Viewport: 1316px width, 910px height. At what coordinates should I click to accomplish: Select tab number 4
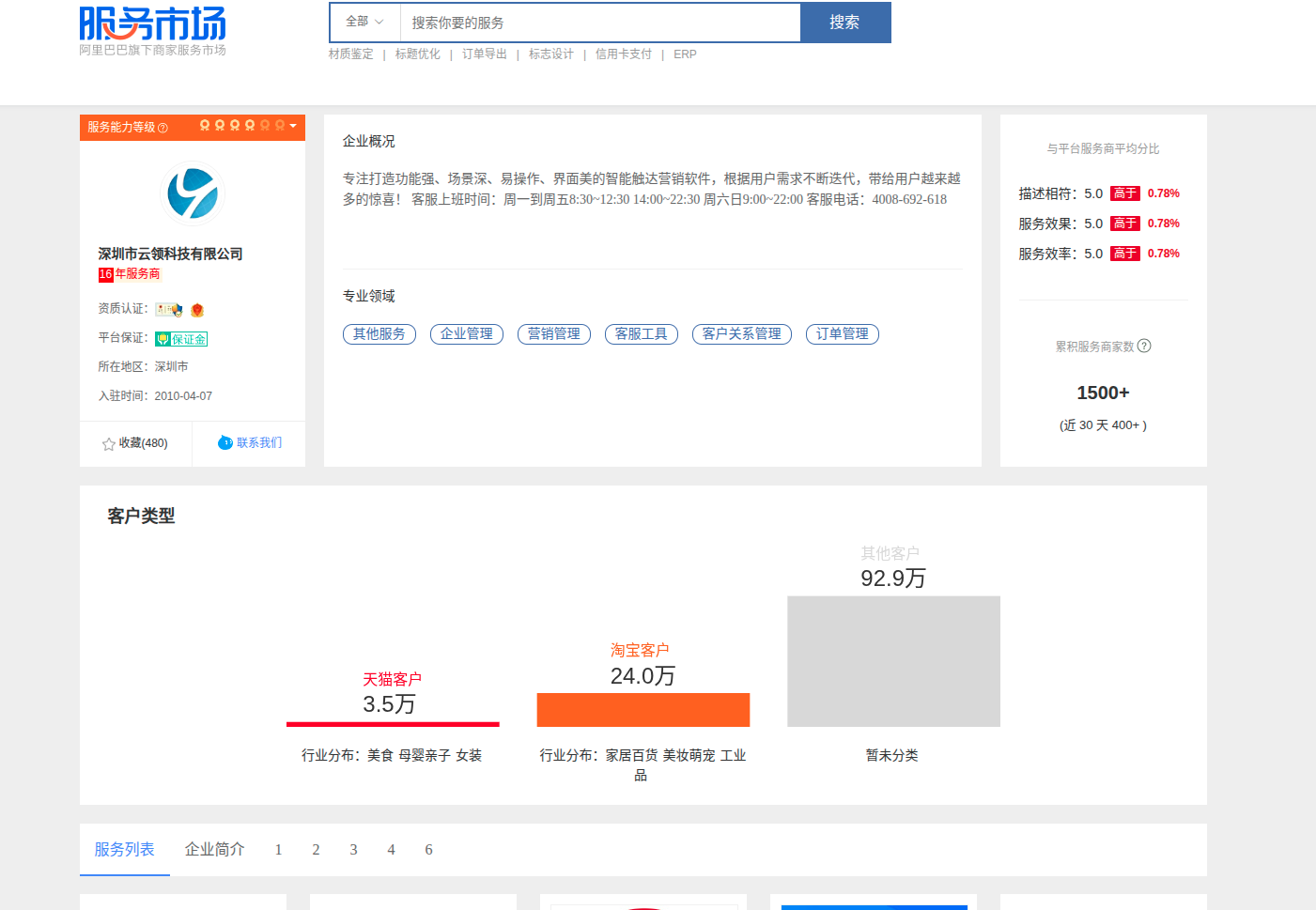tap(391, 850)
